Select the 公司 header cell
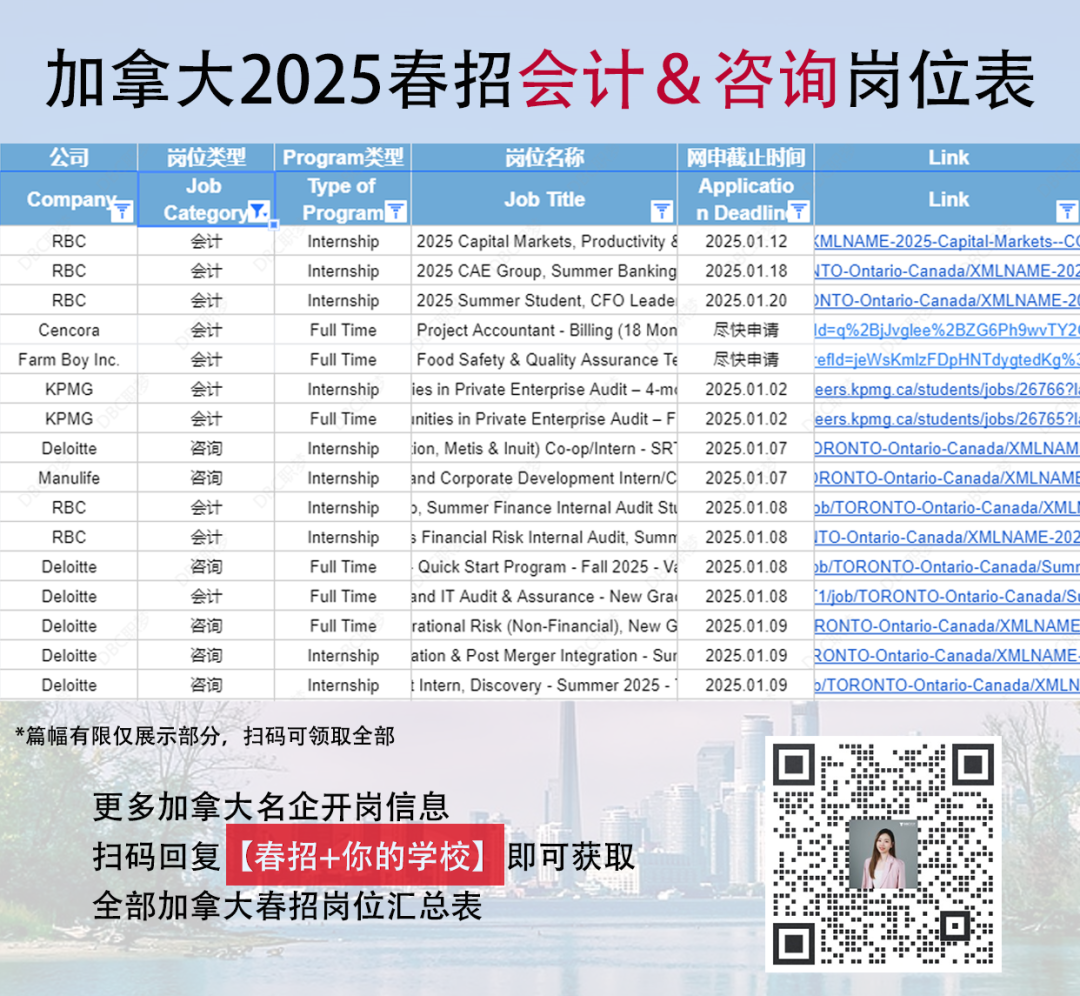The width and height of the screenshot is (1080, 996). click(69, 158)
